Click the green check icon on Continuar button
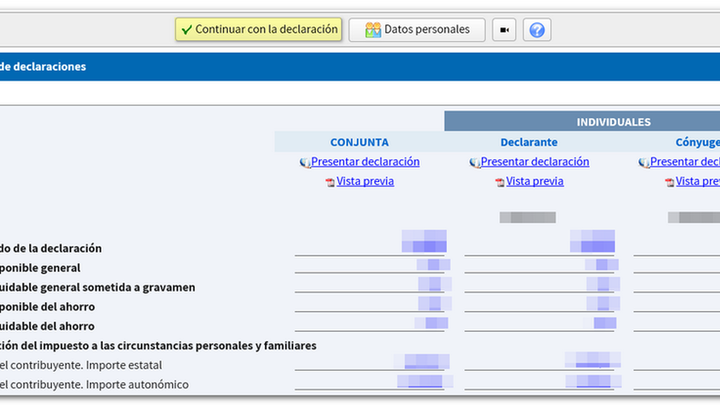Viewport: 720px width, 405px height. (186, 30)
